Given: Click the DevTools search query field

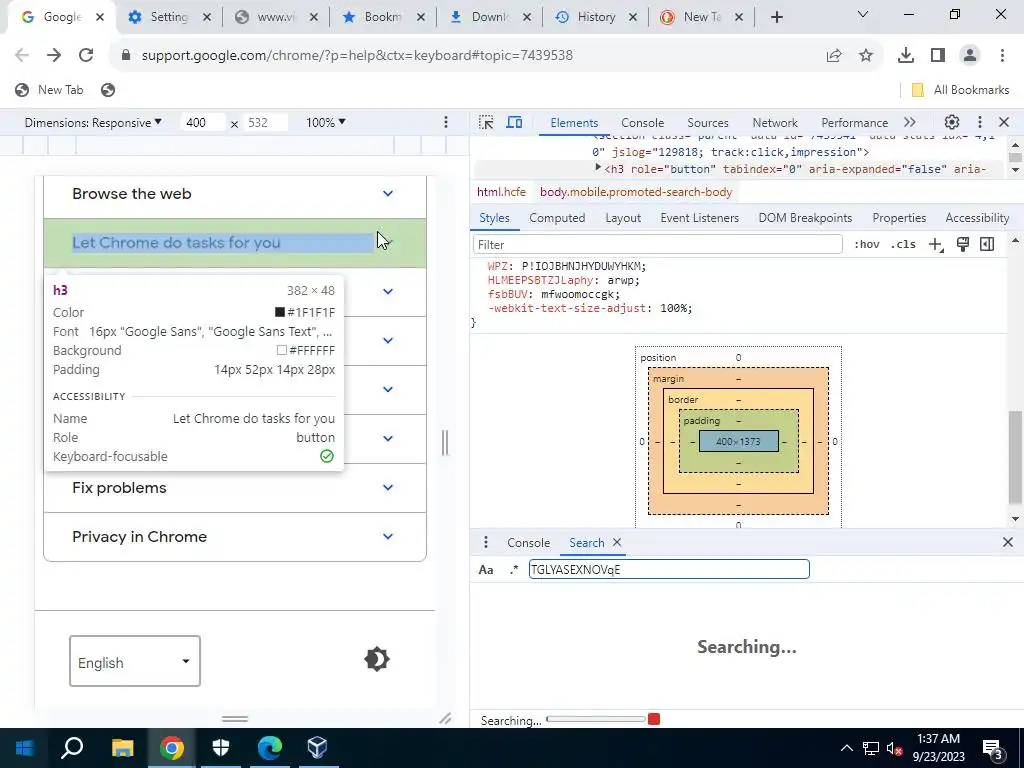Looking at the screenshot, I should click(x=669, y=569).
